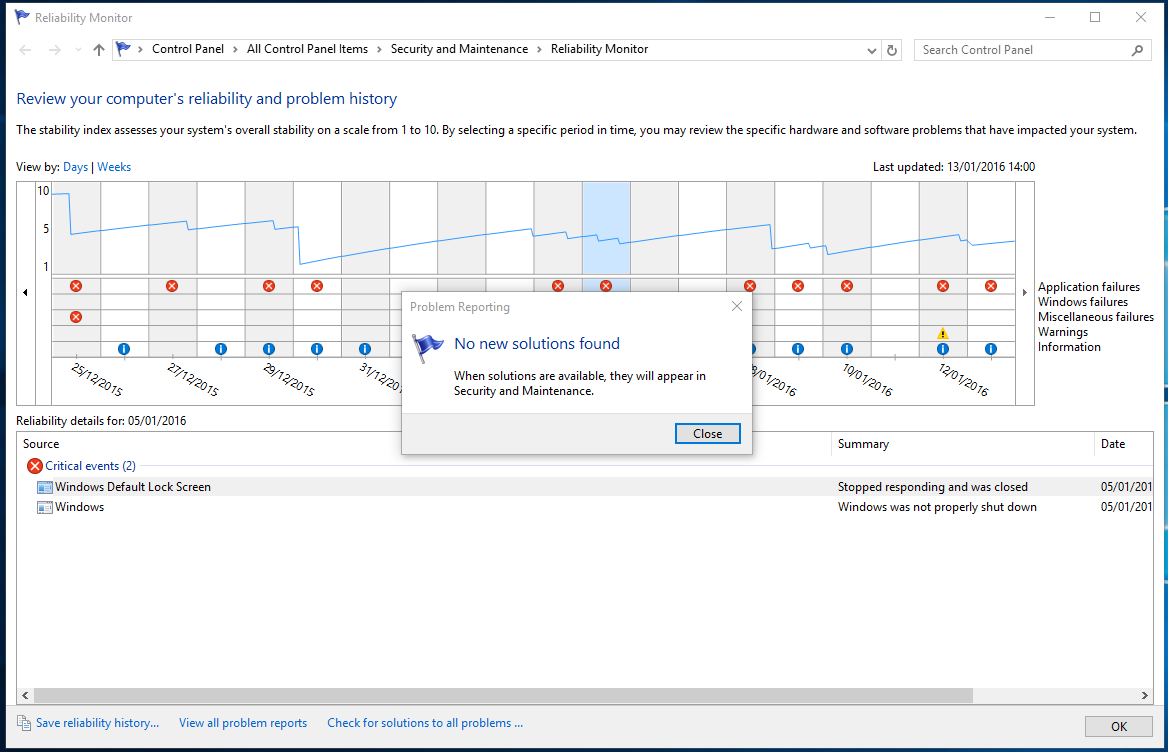The image size is (1168, 752).
Task: Sort list by Source column header
Action: tap(41, 444)
